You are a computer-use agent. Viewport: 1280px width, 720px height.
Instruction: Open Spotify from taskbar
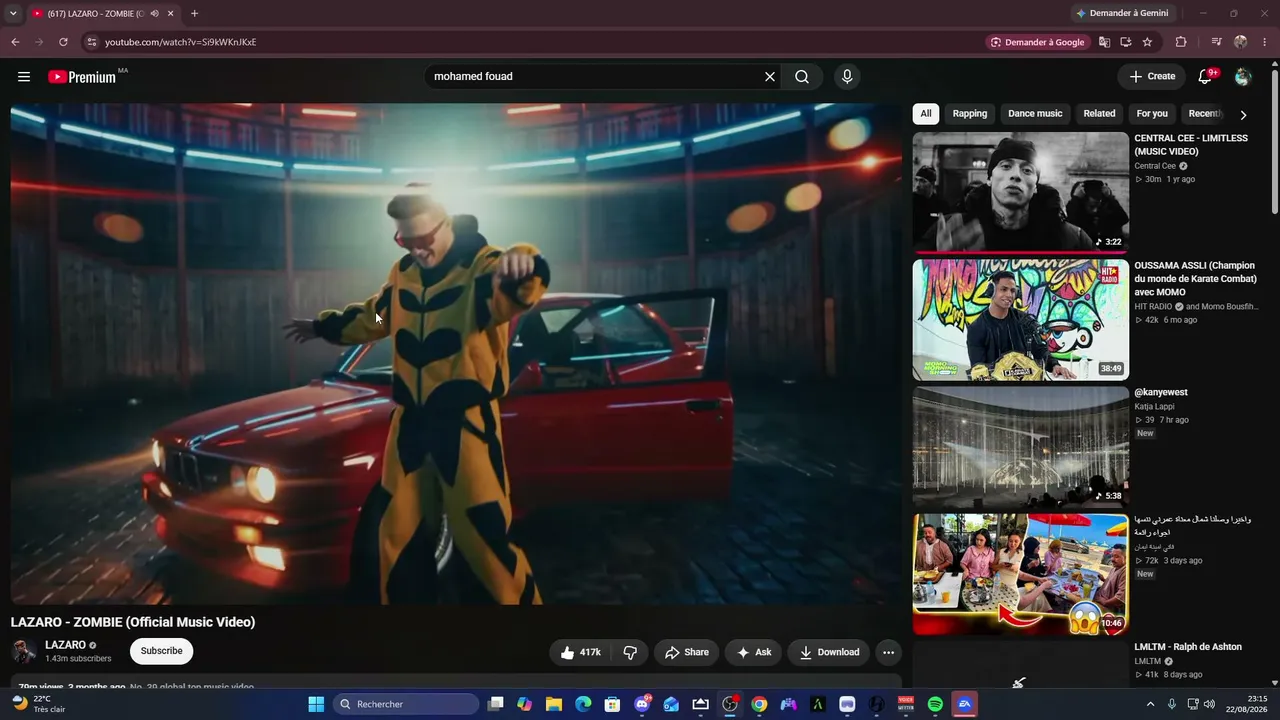pyautogui.click(x=935, y=704)
